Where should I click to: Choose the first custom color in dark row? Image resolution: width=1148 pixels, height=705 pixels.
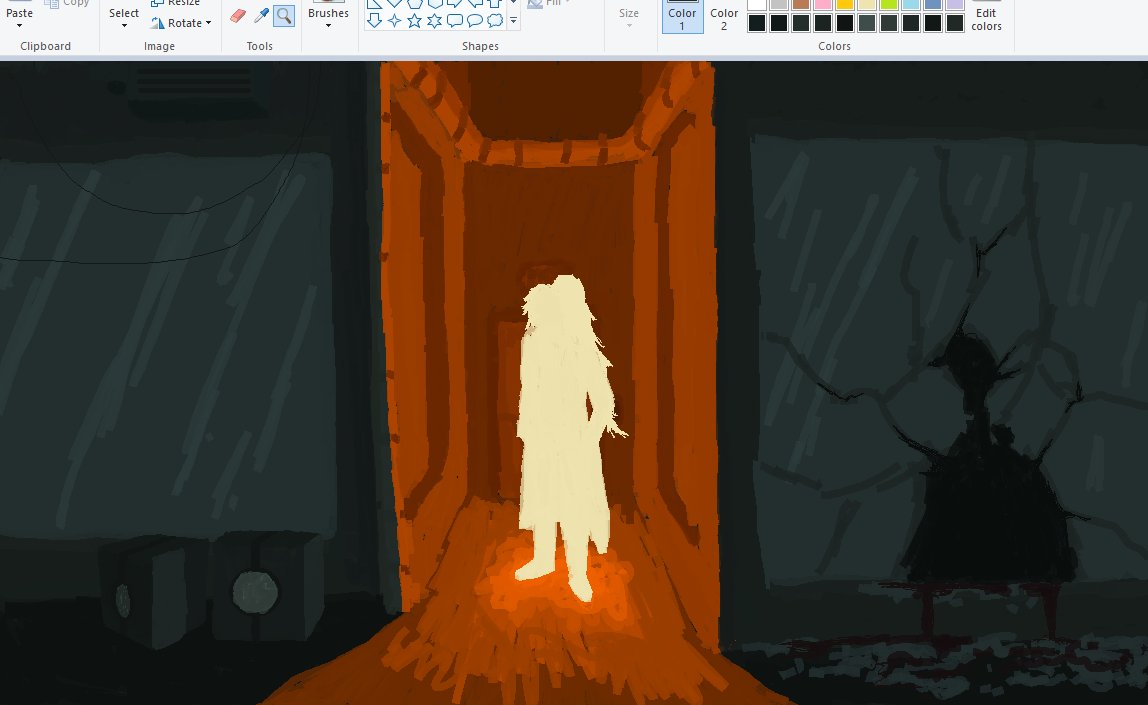coord(757,23)
